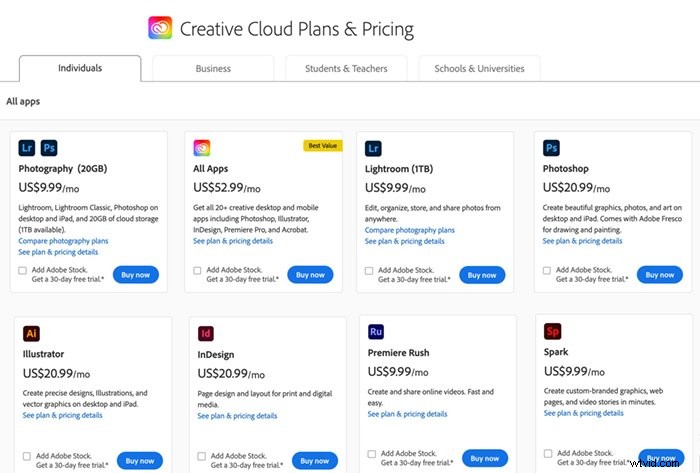Enable Add Adobe Stock for Photography plan
The height and width of the screenshot is (473, 700).
click(x=23, y=271)
